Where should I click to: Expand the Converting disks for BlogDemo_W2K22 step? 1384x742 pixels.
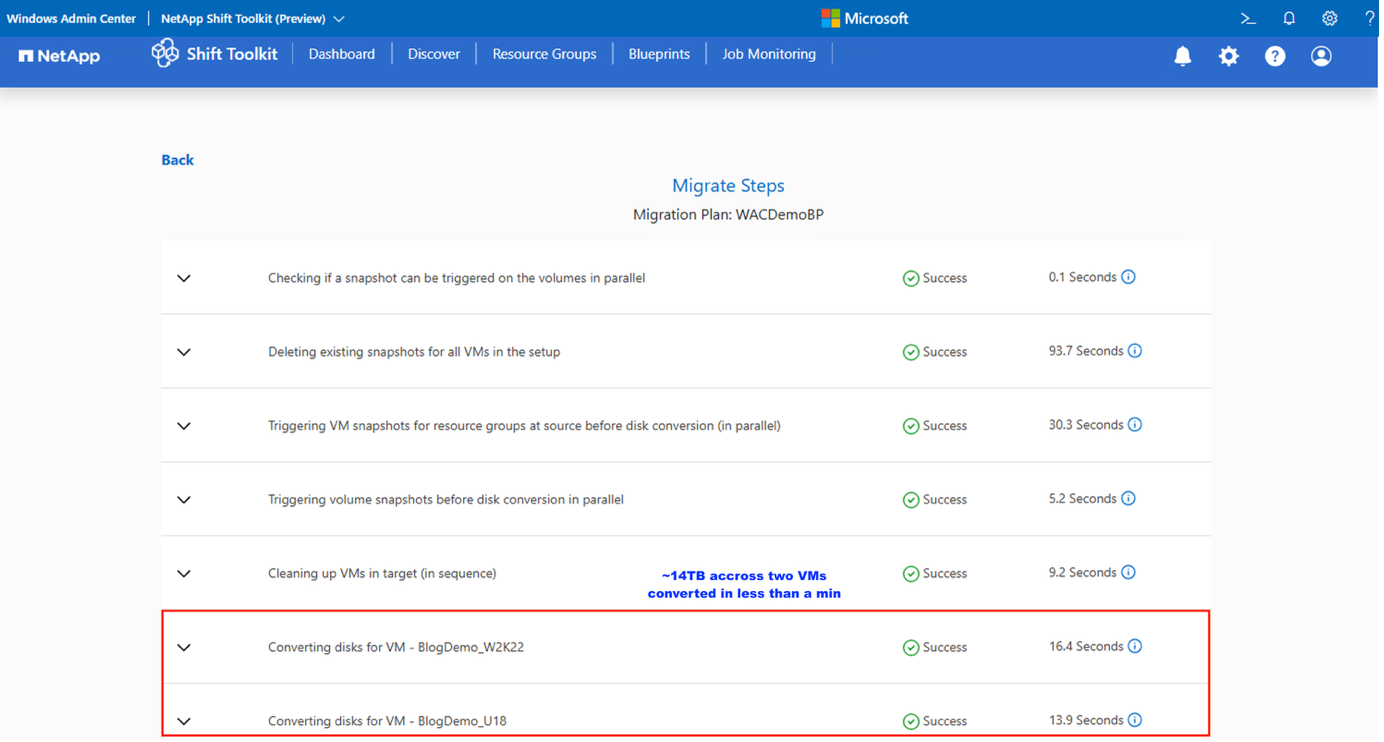coord(184,647)
